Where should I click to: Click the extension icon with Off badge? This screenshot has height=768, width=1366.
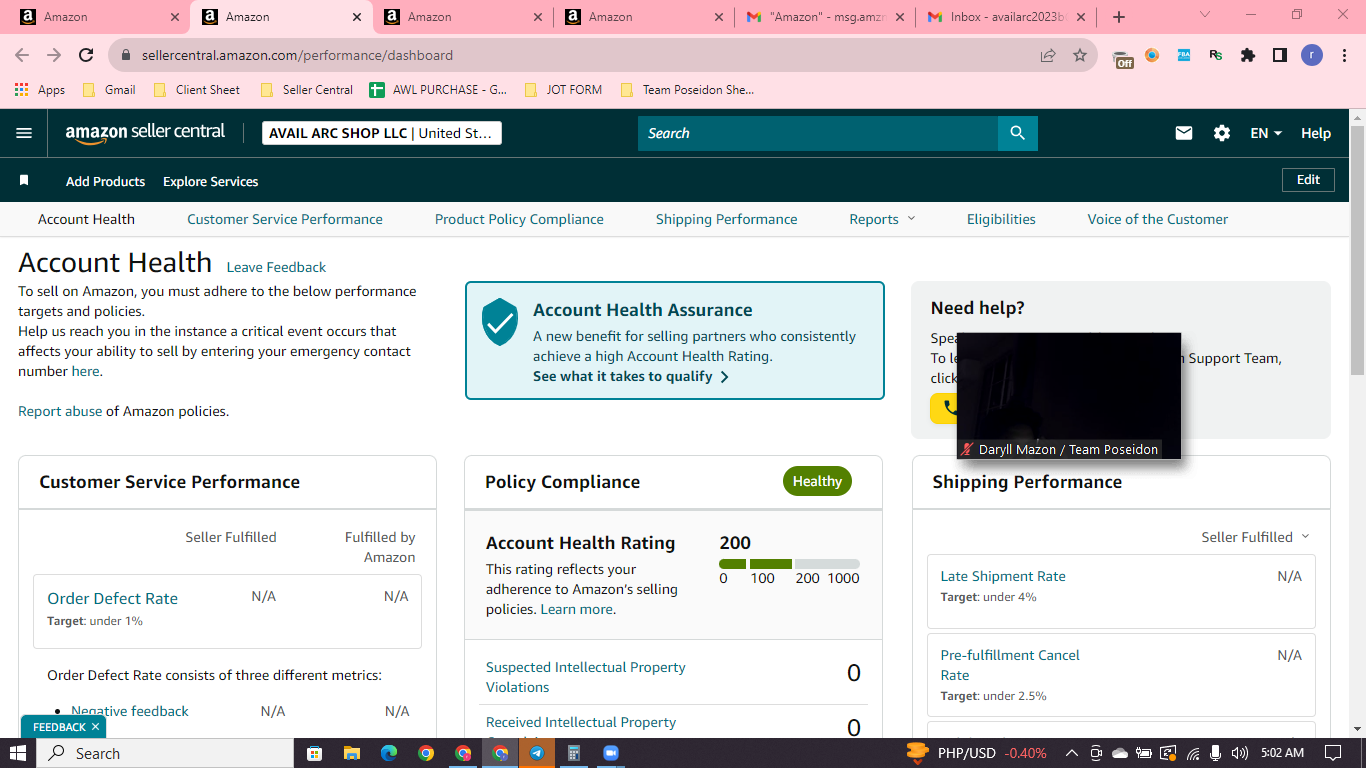1123,57
